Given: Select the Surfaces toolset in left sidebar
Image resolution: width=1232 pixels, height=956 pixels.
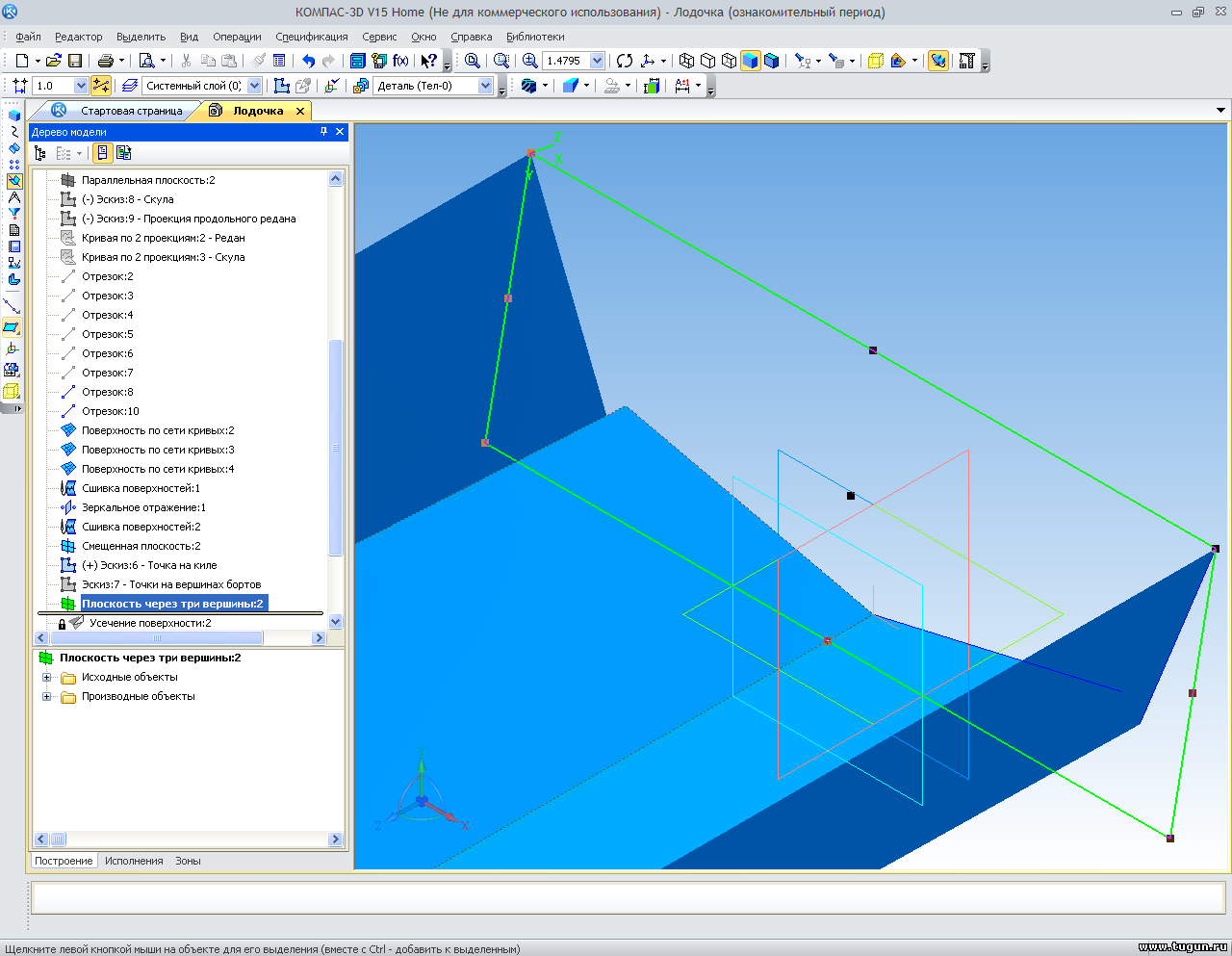Looking at the screenshot, I should 13,148.
